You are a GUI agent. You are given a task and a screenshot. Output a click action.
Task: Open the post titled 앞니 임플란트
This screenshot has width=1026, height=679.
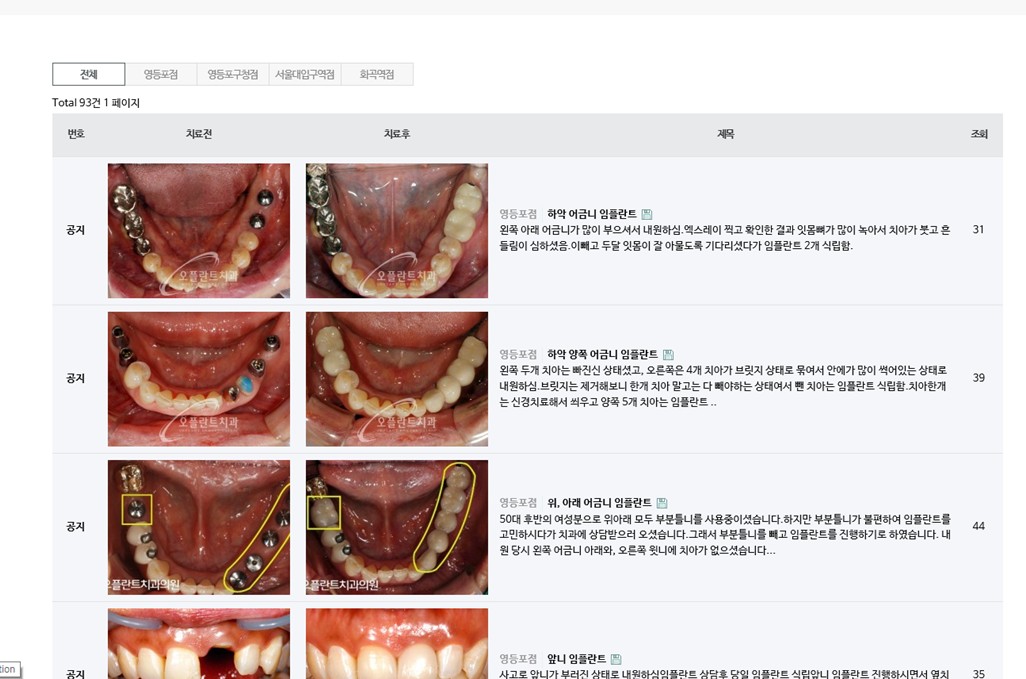tap(576, 659)
